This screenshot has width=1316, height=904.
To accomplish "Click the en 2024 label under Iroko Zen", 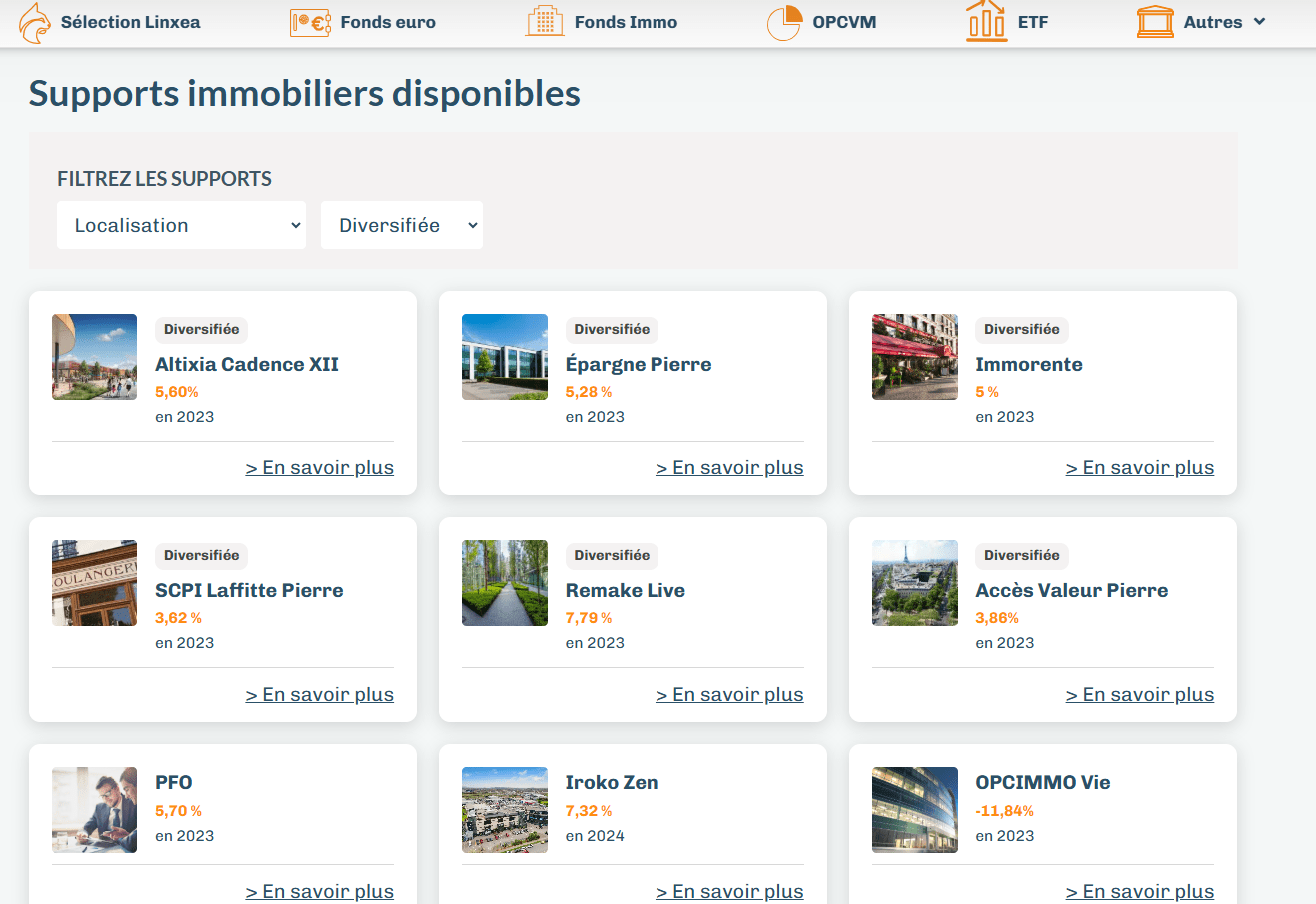I will pos(595,836).
